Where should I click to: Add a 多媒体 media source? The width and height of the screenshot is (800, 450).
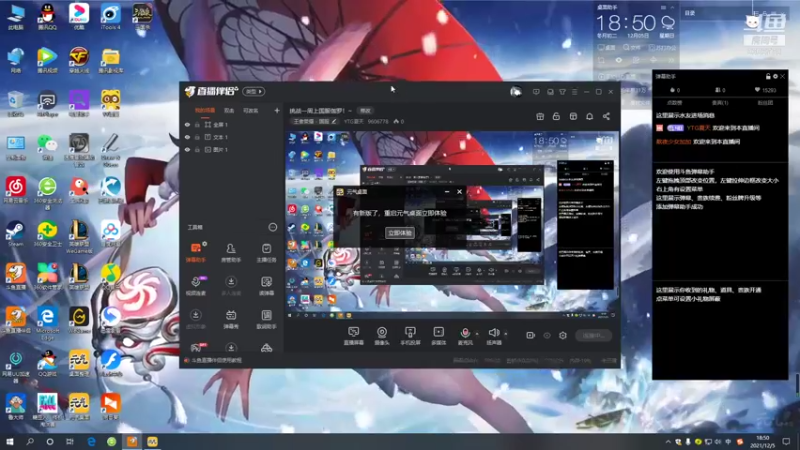[438, 336]
